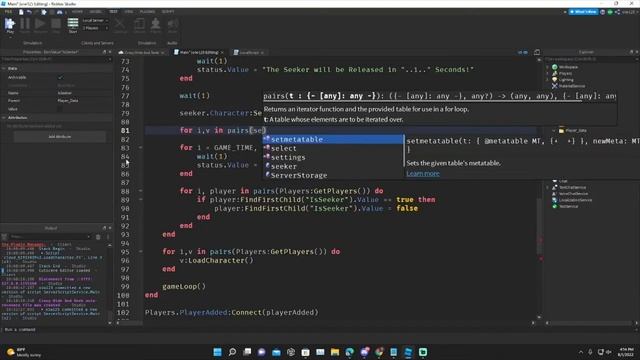Click the system clock on the taskbar
The image size is (640, 360).
[626, 352]
